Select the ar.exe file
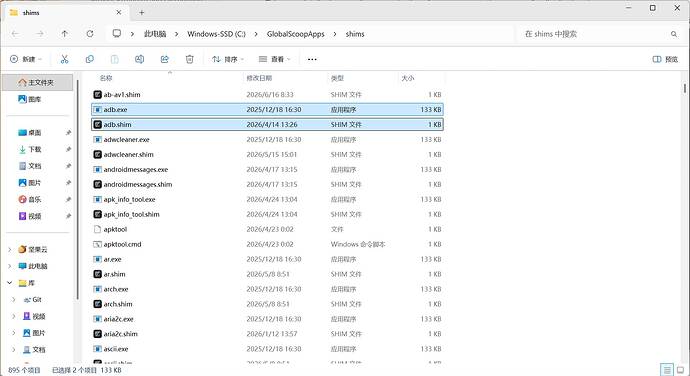Image resolution: width=690 pixels, height=376 pixels. (267, 259)
